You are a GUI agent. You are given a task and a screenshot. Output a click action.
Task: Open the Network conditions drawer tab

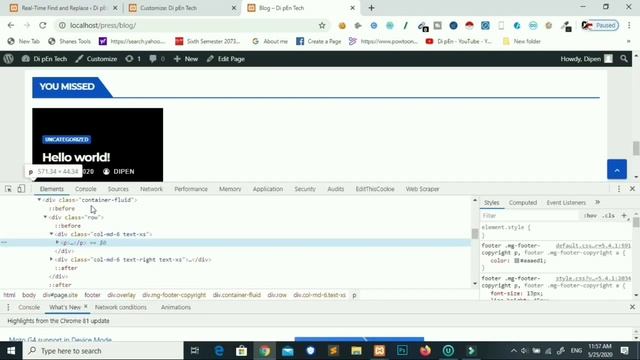pos(121,307)
